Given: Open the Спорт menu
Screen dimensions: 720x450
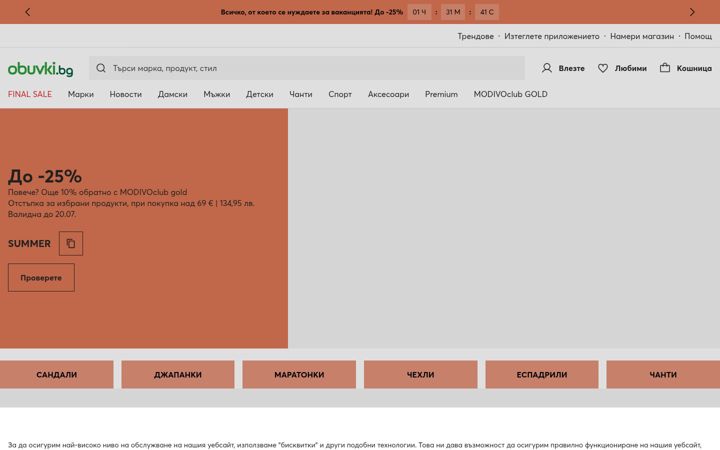Looking at the screenshot, I should [x=340, y=94].
